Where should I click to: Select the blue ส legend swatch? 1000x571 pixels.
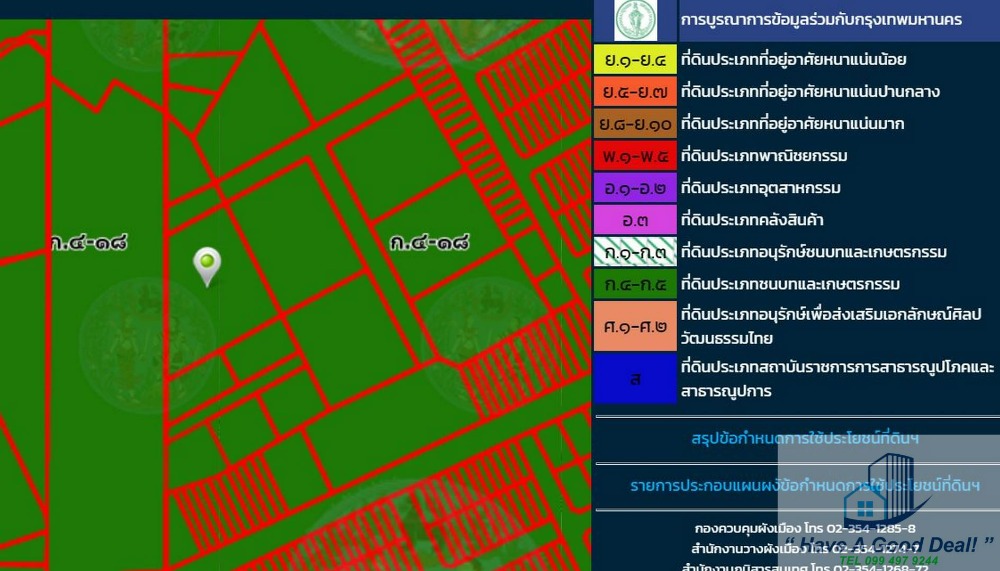pyautogui.click(x=635, y=378)
